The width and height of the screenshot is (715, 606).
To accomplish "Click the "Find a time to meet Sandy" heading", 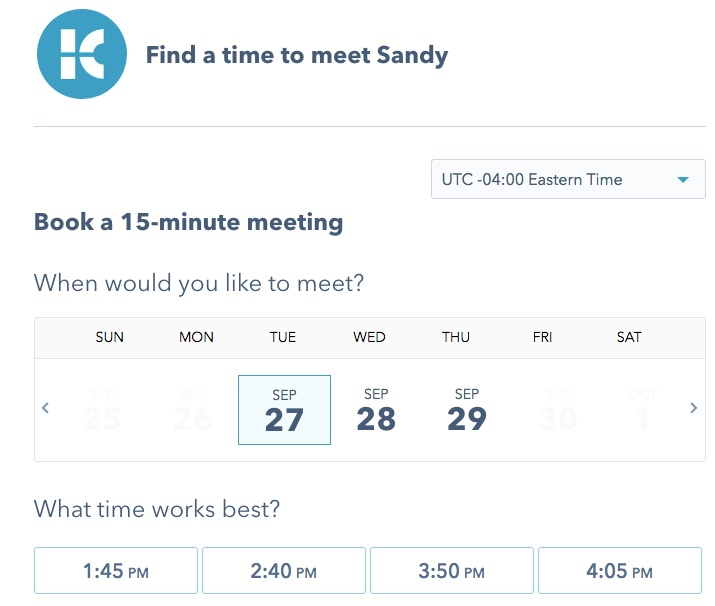I will pyautogui.click(x=297, y=54).
